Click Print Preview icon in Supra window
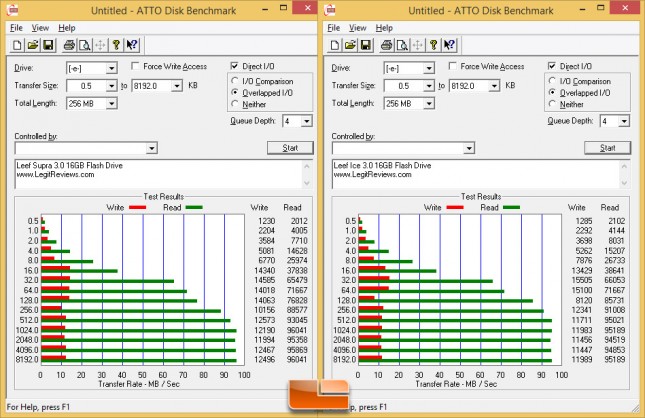645x418 pixels. (85, 45)
